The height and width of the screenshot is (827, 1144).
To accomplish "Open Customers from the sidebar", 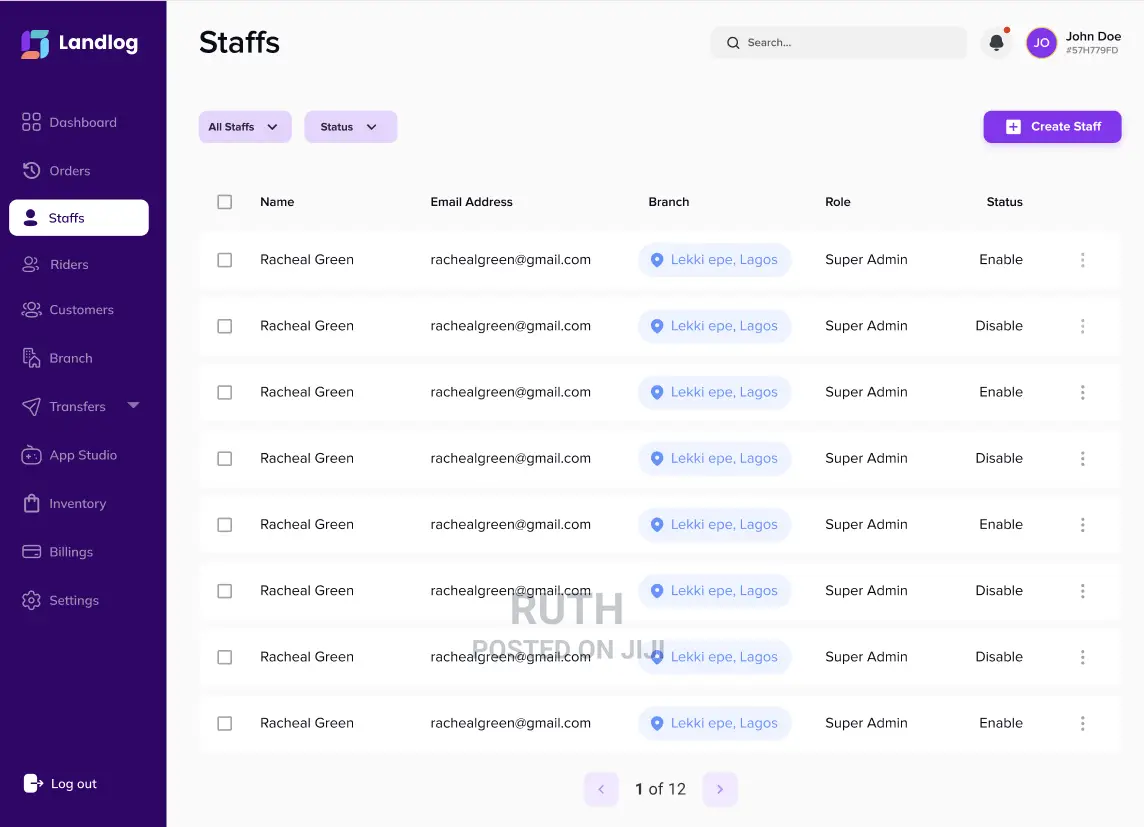I will coord(68,310).
